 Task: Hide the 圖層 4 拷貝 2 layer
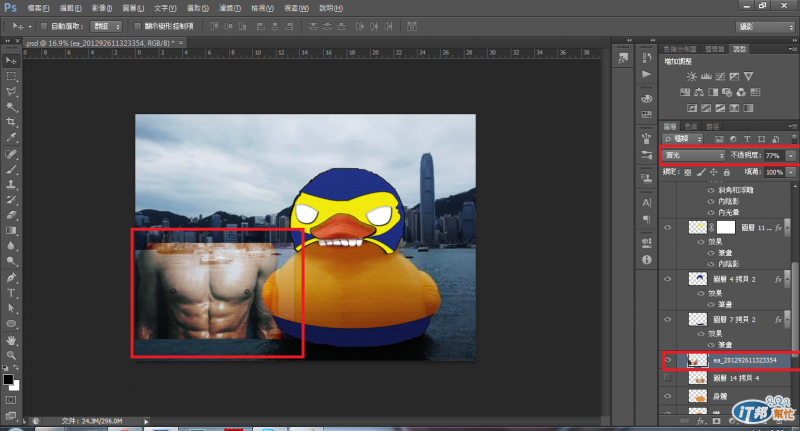(x=668, y=279)
